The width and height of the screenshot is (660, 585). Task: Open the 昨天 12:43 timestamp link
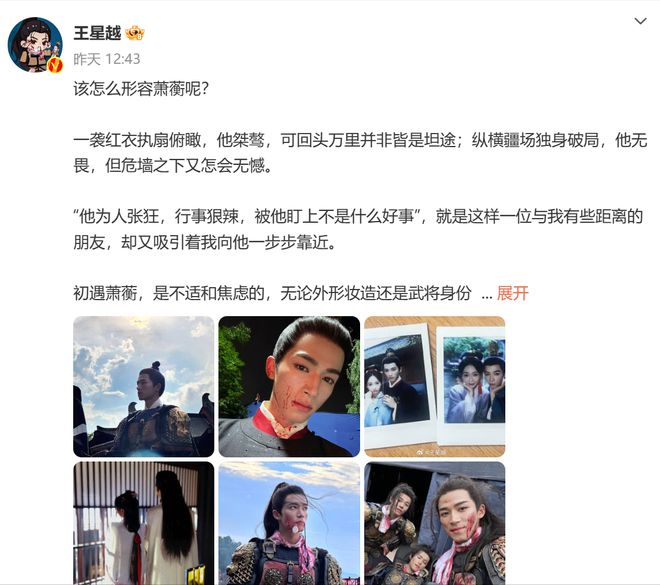pyautogui.click(x=107, y=59)
